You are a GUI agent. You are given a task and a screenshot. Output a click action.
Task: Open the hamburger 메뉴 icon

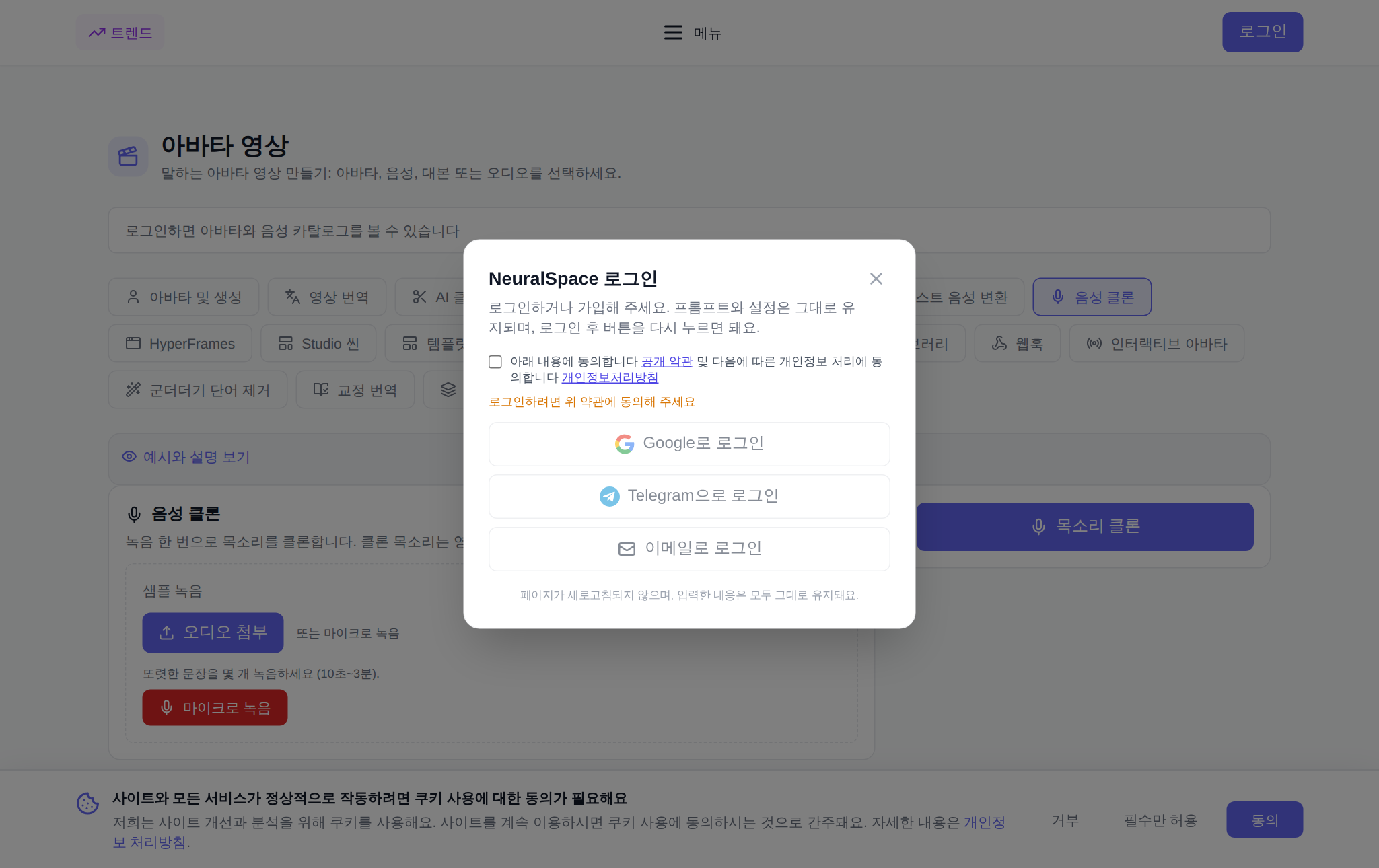pyautogui.click(x=673, y=32)
